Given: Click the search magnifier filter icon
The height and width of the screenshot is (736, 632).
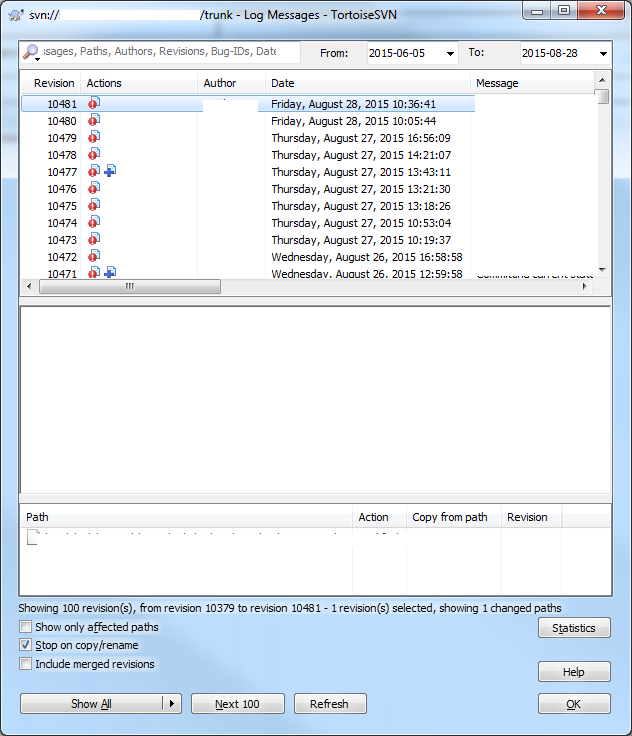Looking at the screenshot, I should tap(31, 52).
